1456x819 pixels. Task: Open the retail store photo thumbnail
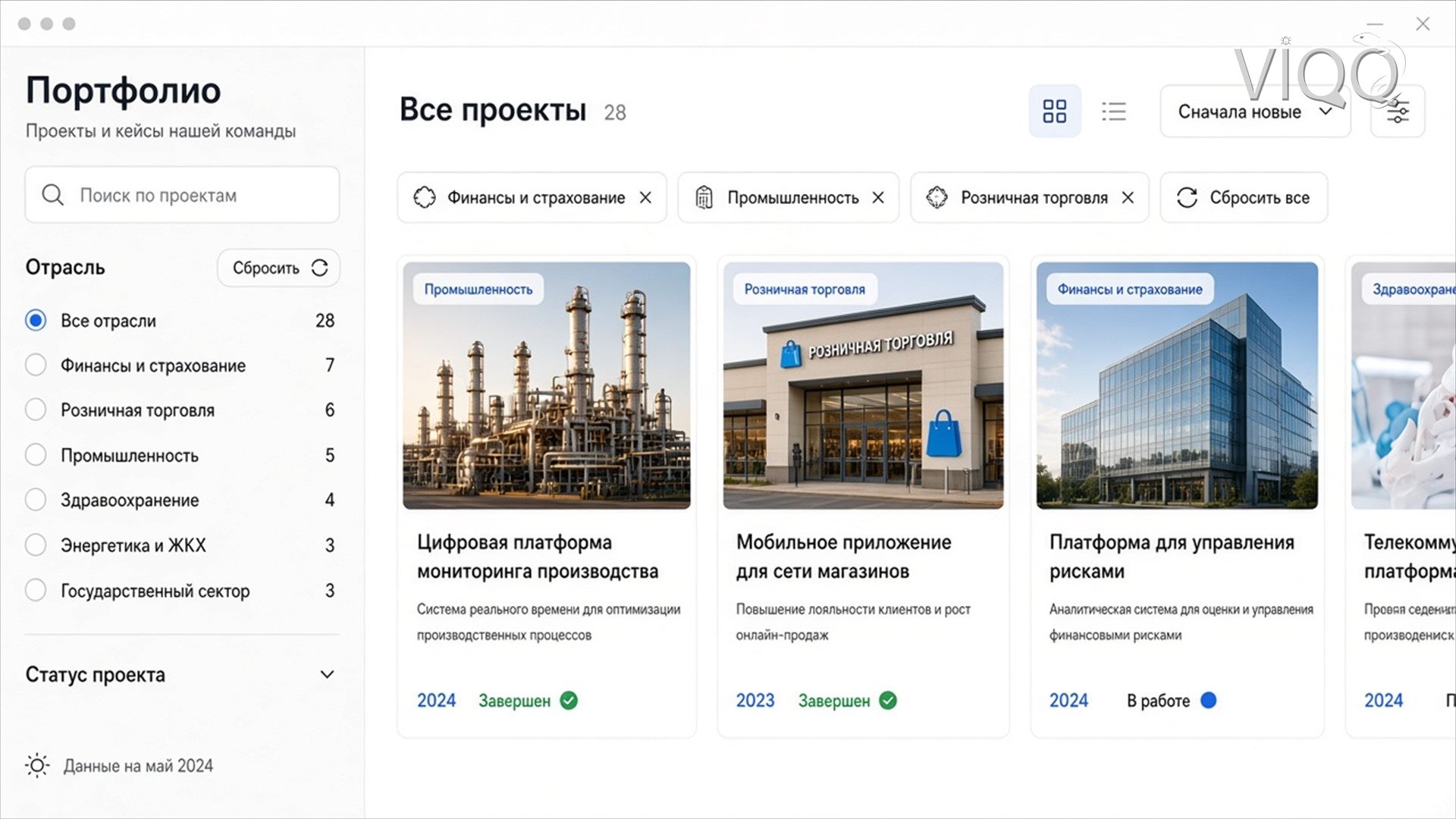point(863,385)
